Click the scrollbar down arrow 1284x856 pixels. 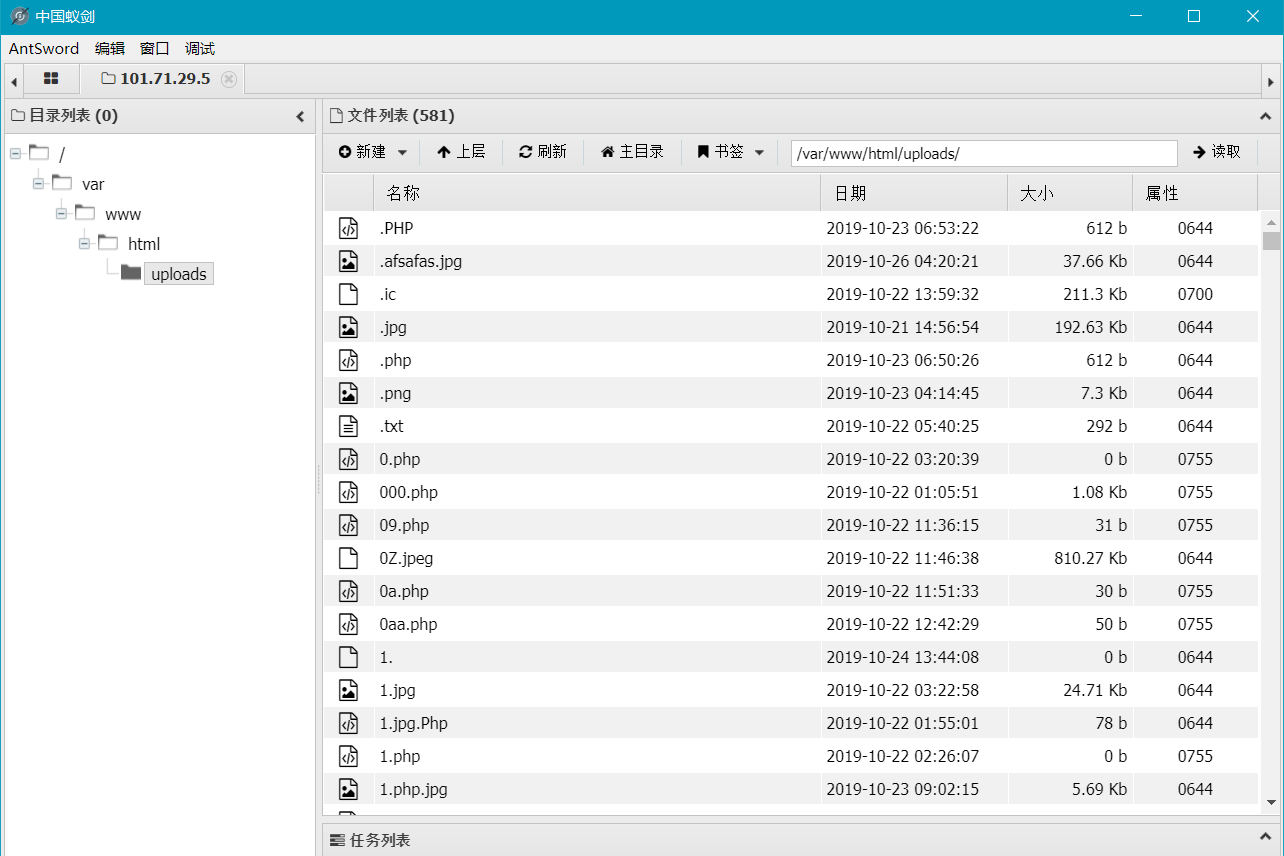pos(1271,801)
